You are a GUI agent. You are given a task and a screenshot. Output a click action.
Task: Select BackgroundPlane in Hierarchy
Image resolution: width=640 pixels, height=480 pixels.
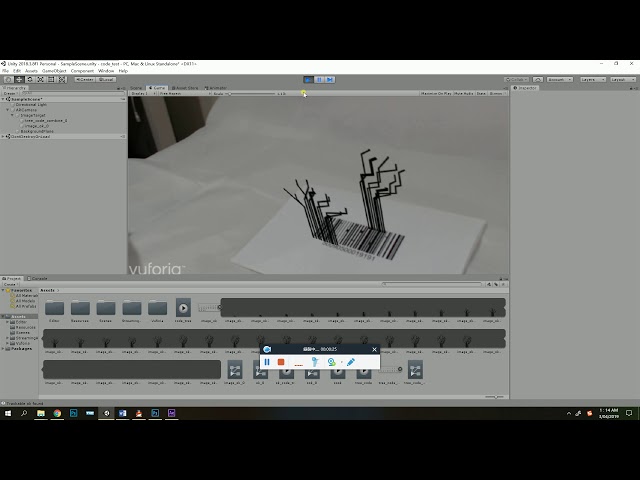coord(37,131)
